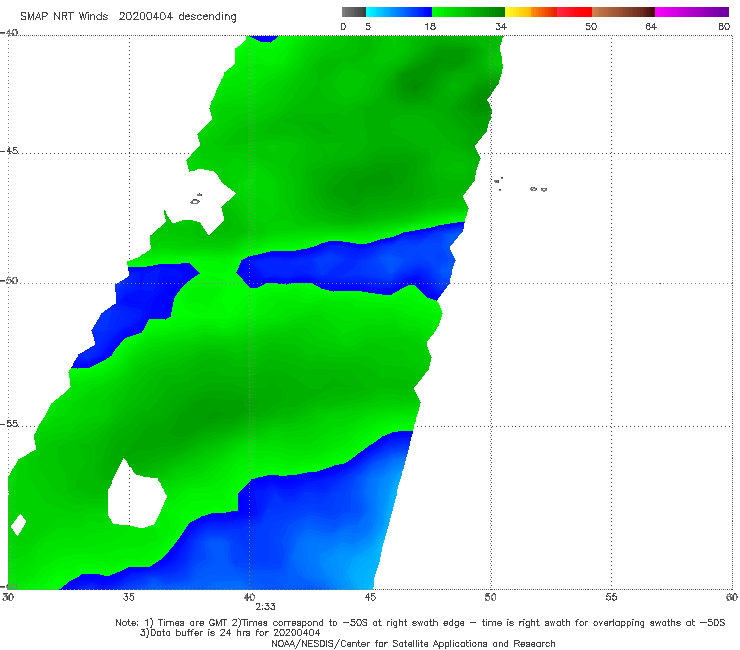The height and width of the screenshot is (650, 740).
Task: Click the latitude axis label "-55"
Action: point(9,423)
